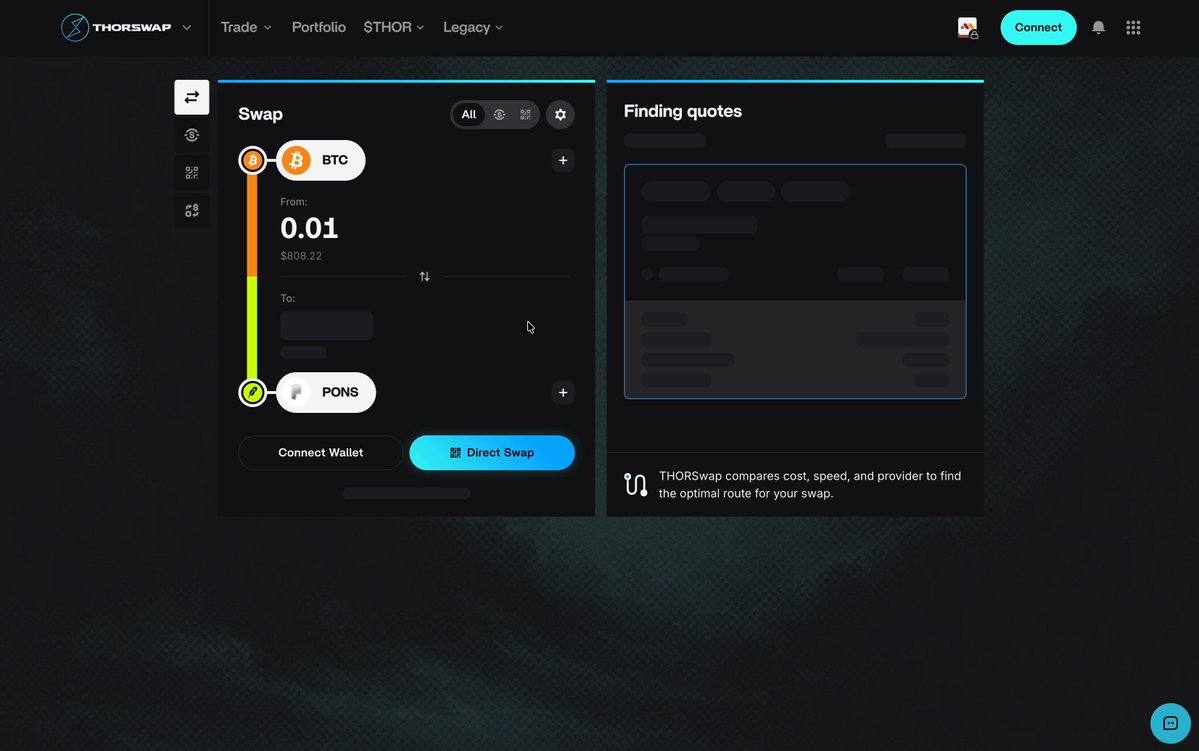Viewport: 1199px width, 751px height.
Task: Click the cyan Connect button in header
Action: click(1038, 28)
